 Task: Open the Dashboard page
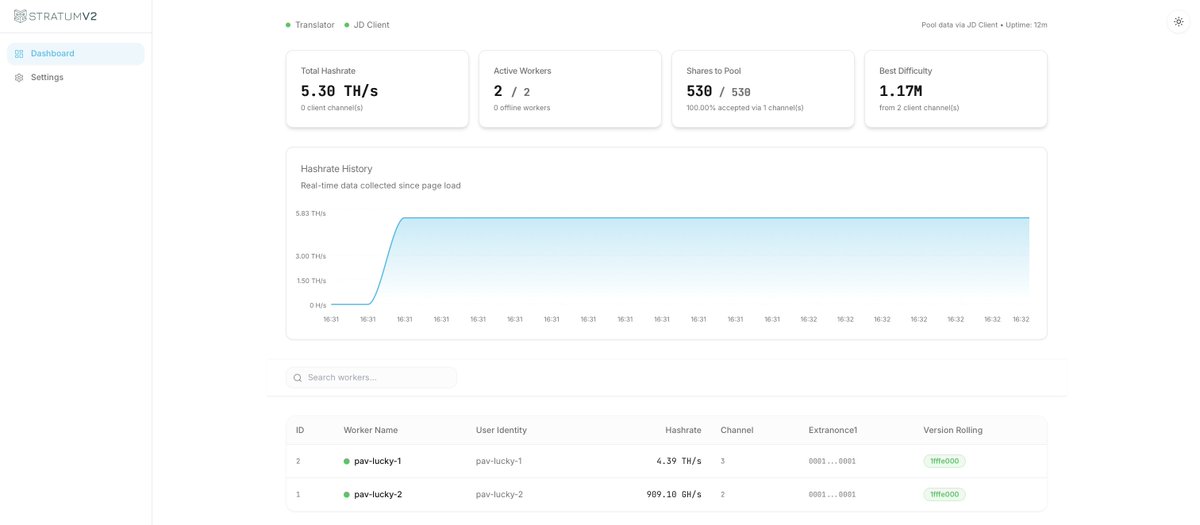click(x=76, y=54)
